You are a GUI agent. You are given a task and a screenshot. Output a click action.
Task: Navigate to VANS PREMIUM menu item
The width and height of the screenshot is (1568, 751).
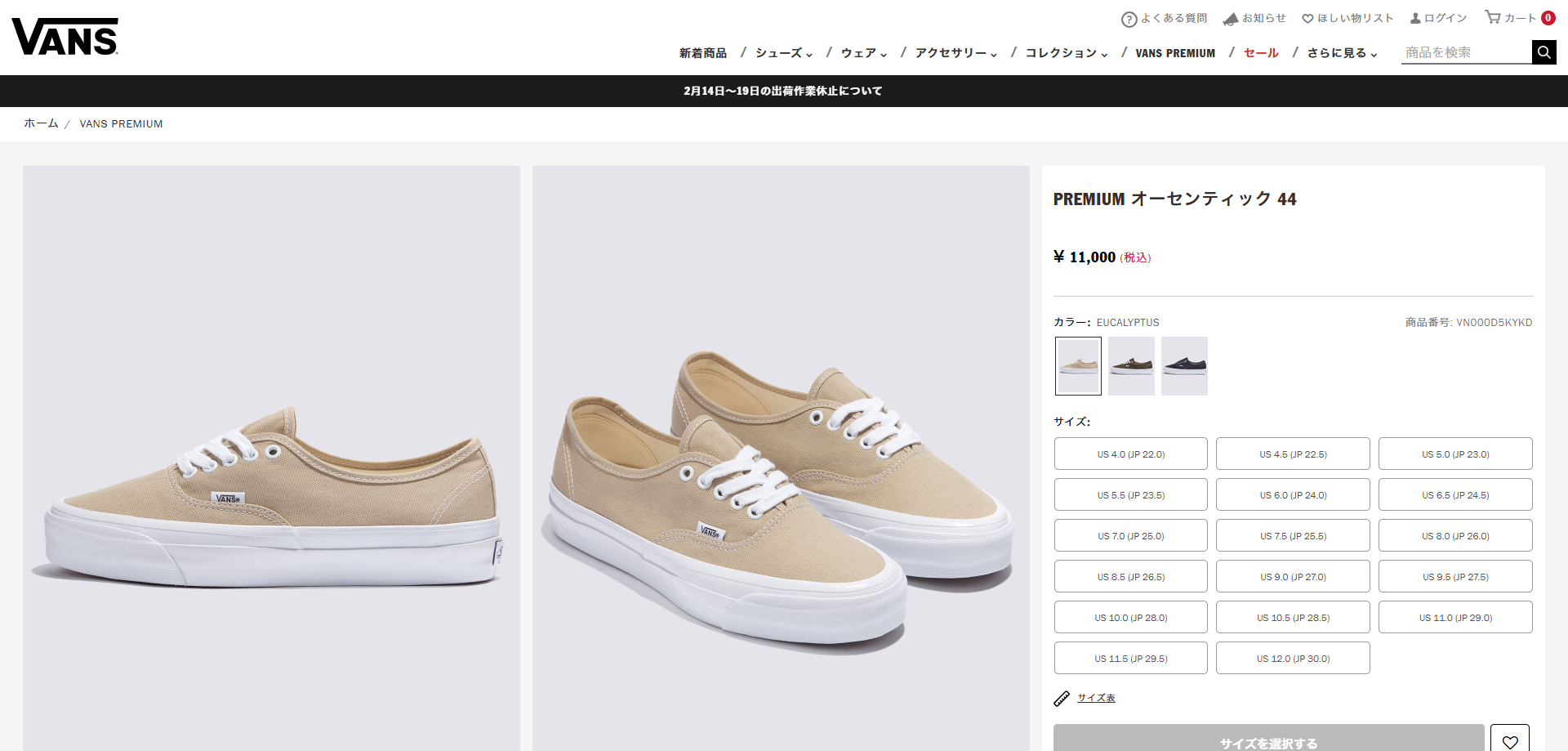click(x=1175, y=52)
